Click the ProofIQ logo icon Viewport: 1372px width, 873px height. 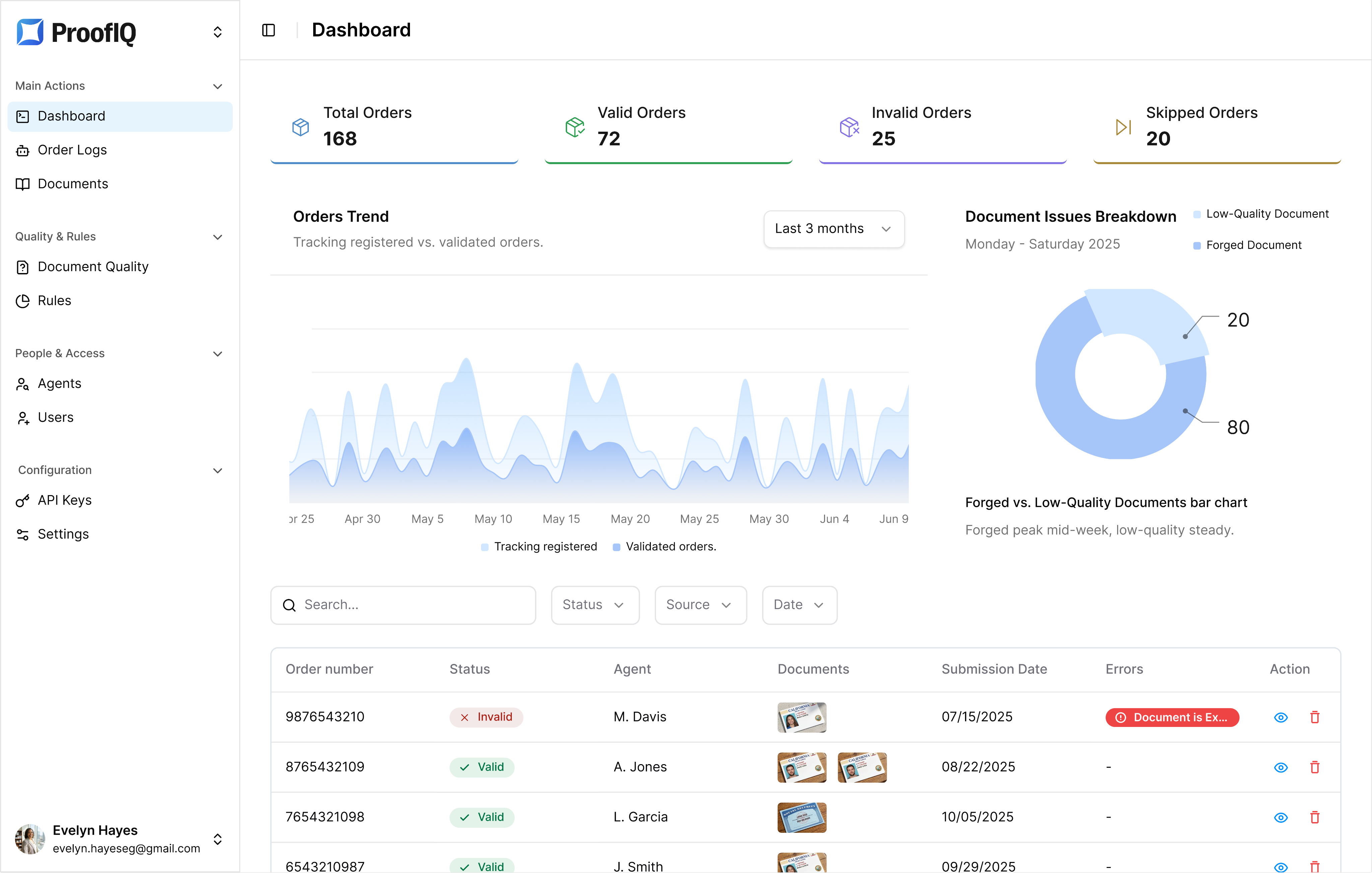[x=30, y=32]
